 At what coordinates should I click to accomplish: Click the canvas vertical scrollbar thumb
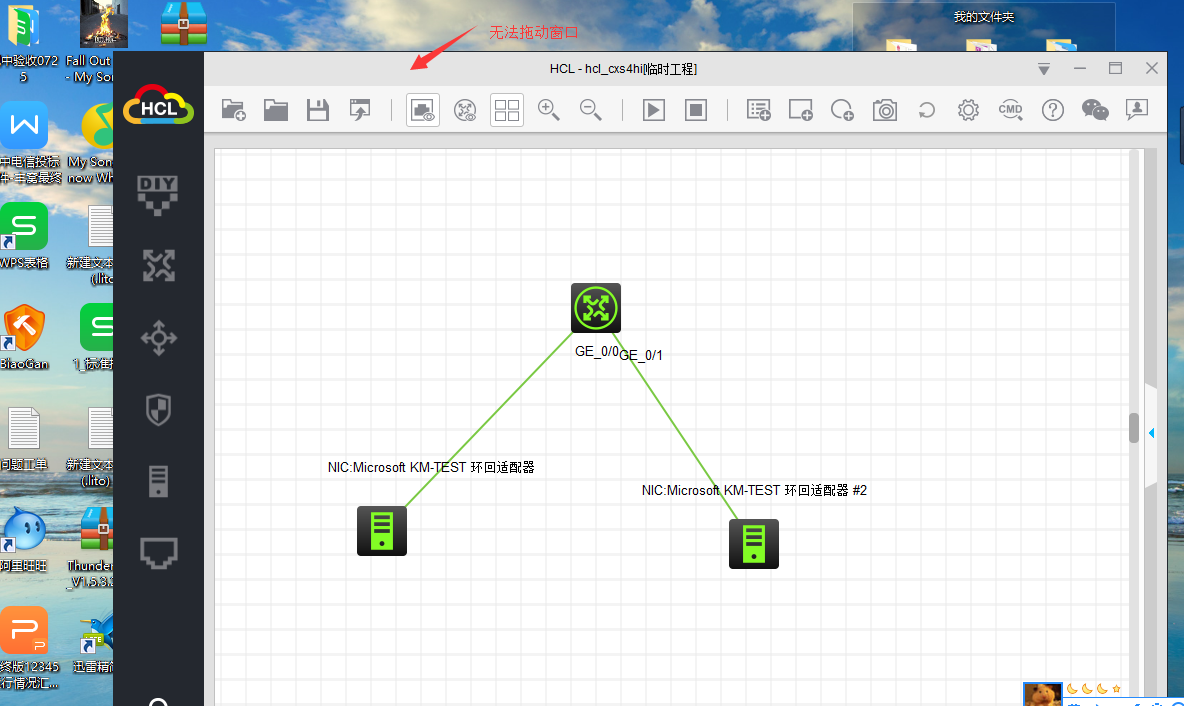(1133, 427)
